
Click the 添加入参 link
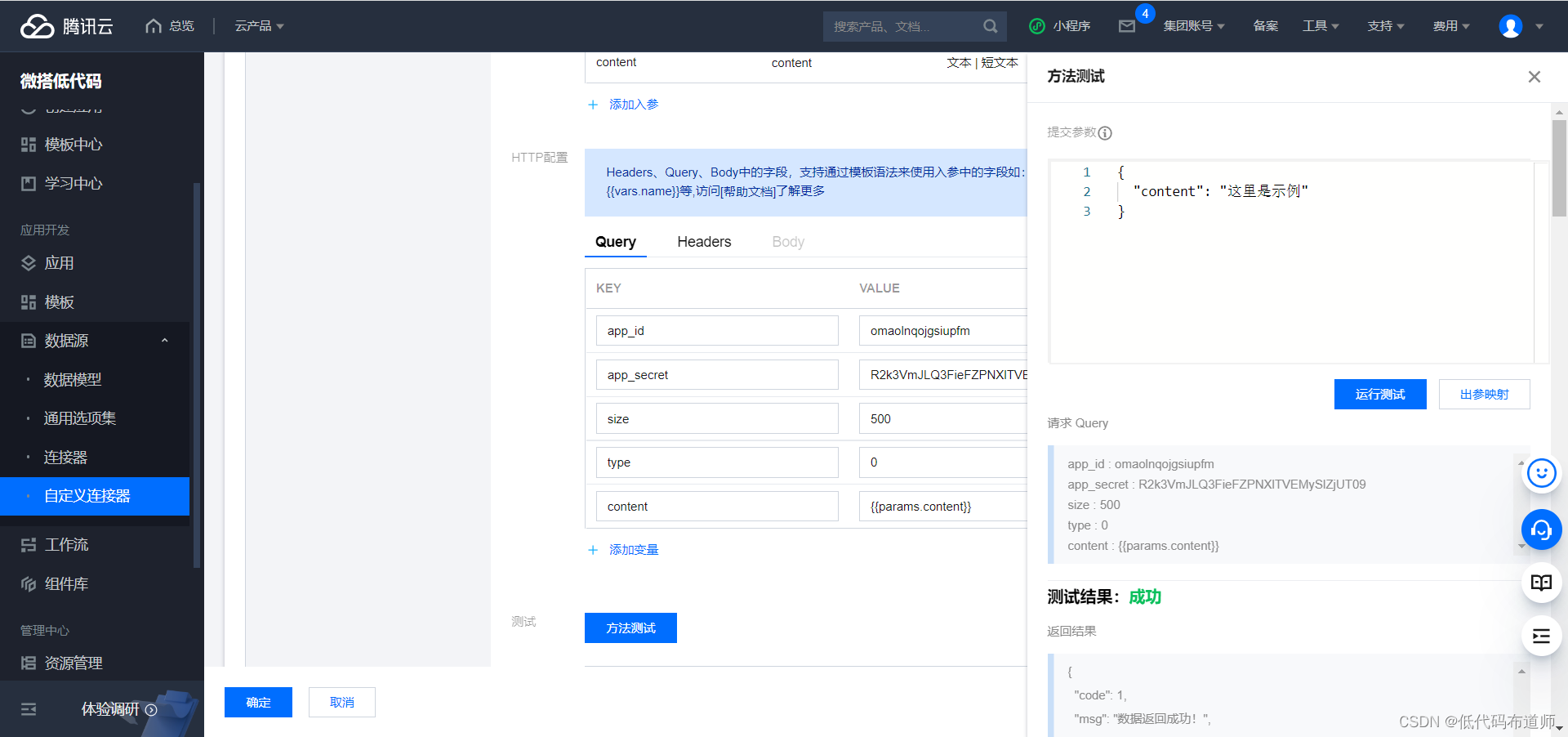click(634, 105)
